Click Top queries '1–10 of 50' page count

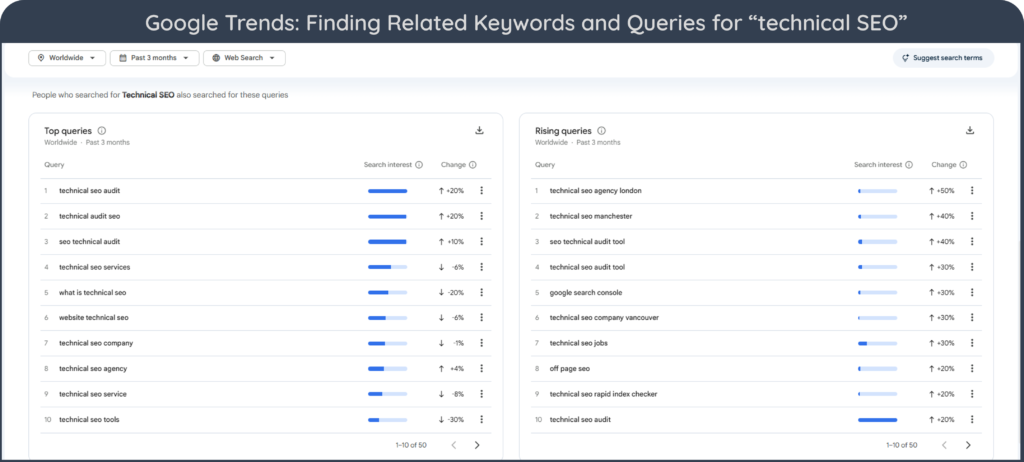click(411, 445)
